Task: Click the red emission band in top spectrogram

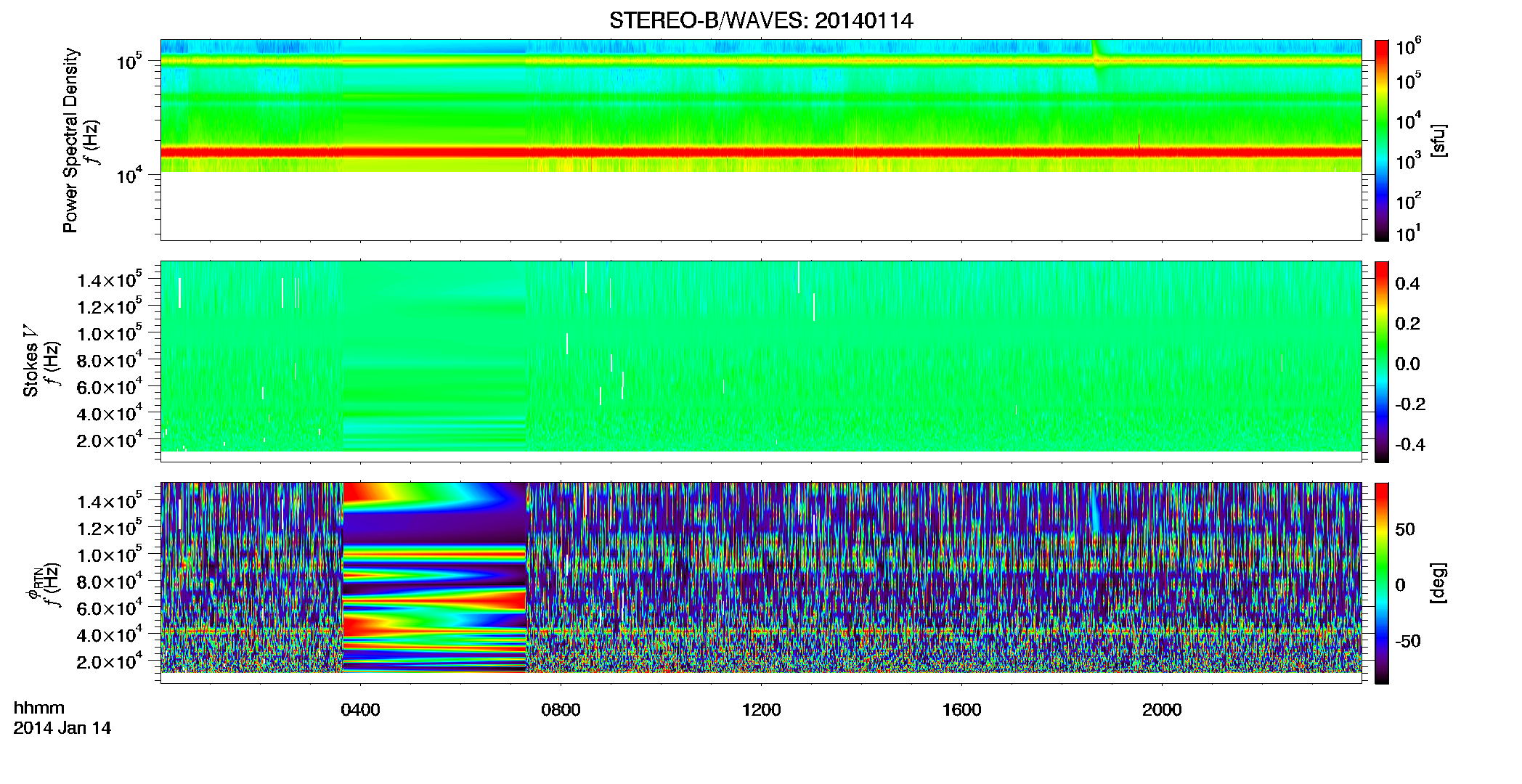Action: tap(760, 152)
